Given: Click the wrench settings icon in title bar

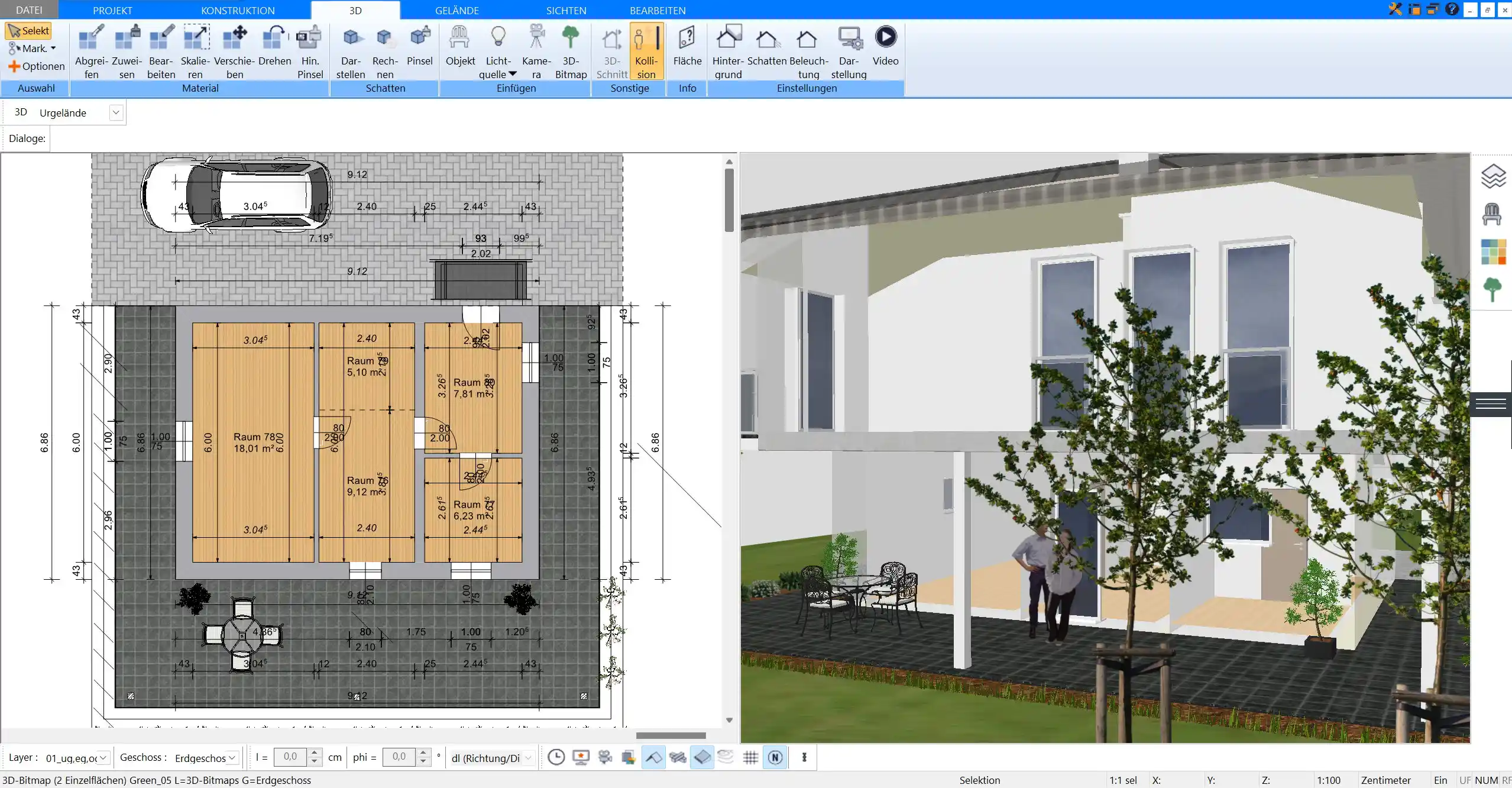Looking at the screenshot, I should (1395, 9).
